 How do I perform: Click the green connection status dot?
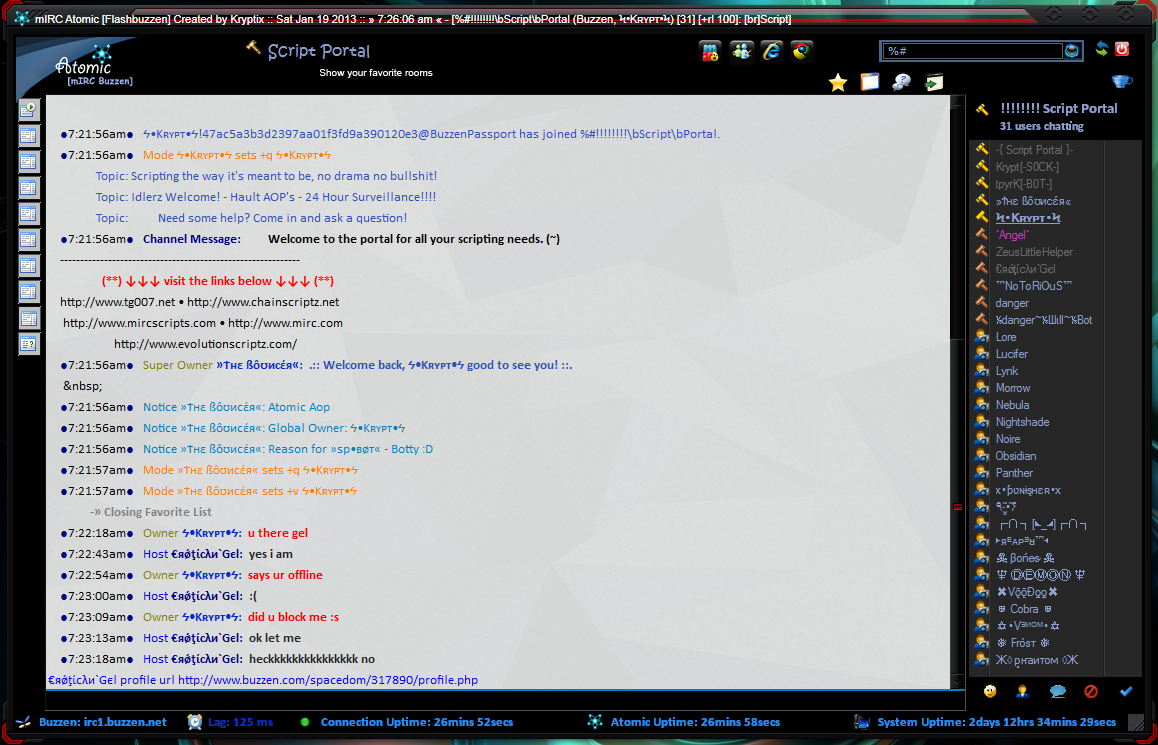pyautogui.click(x=305, y=721)
